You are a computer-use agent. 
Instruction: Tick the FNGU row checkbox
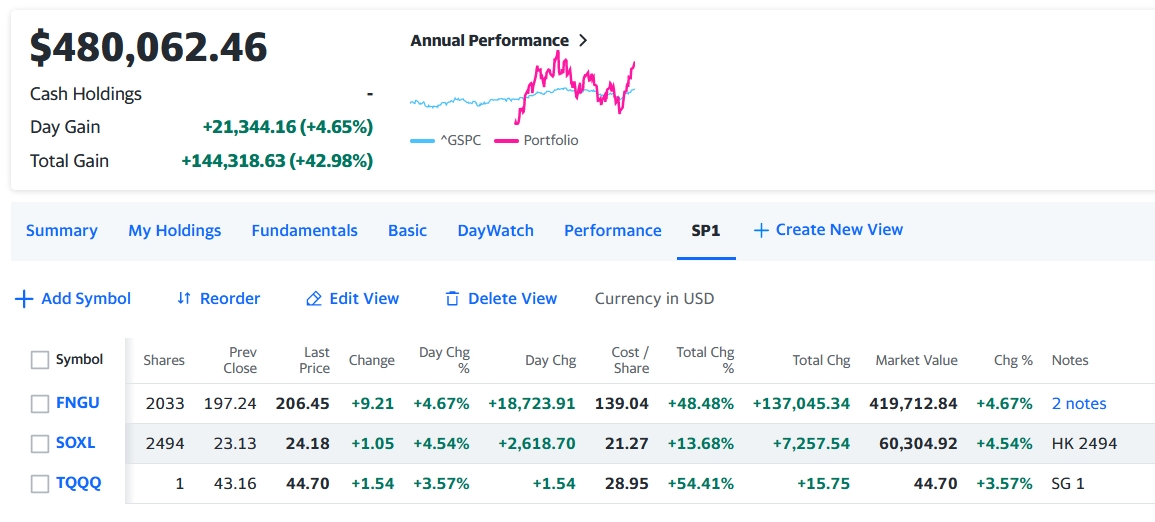[x=40, y=404]
